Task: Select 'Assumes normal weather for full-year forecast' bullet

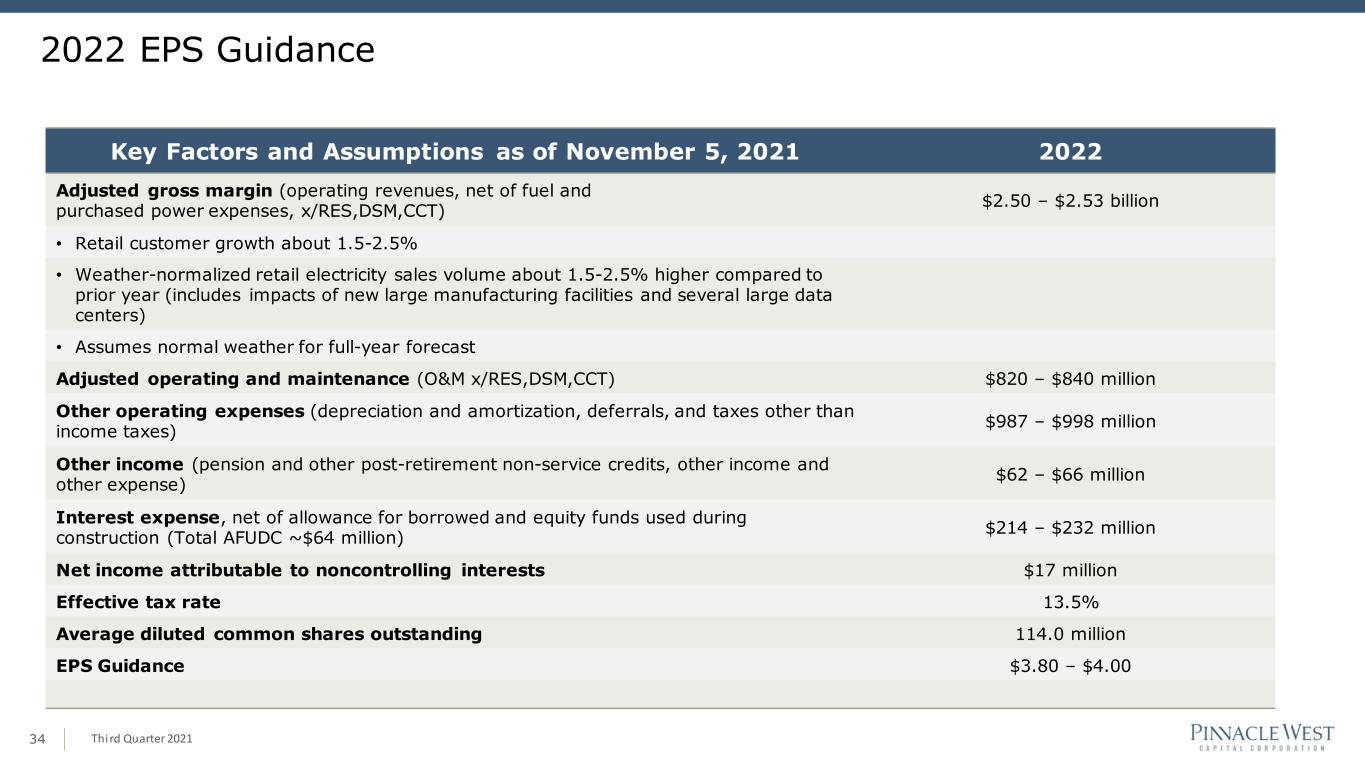Action: pos(266,348)
